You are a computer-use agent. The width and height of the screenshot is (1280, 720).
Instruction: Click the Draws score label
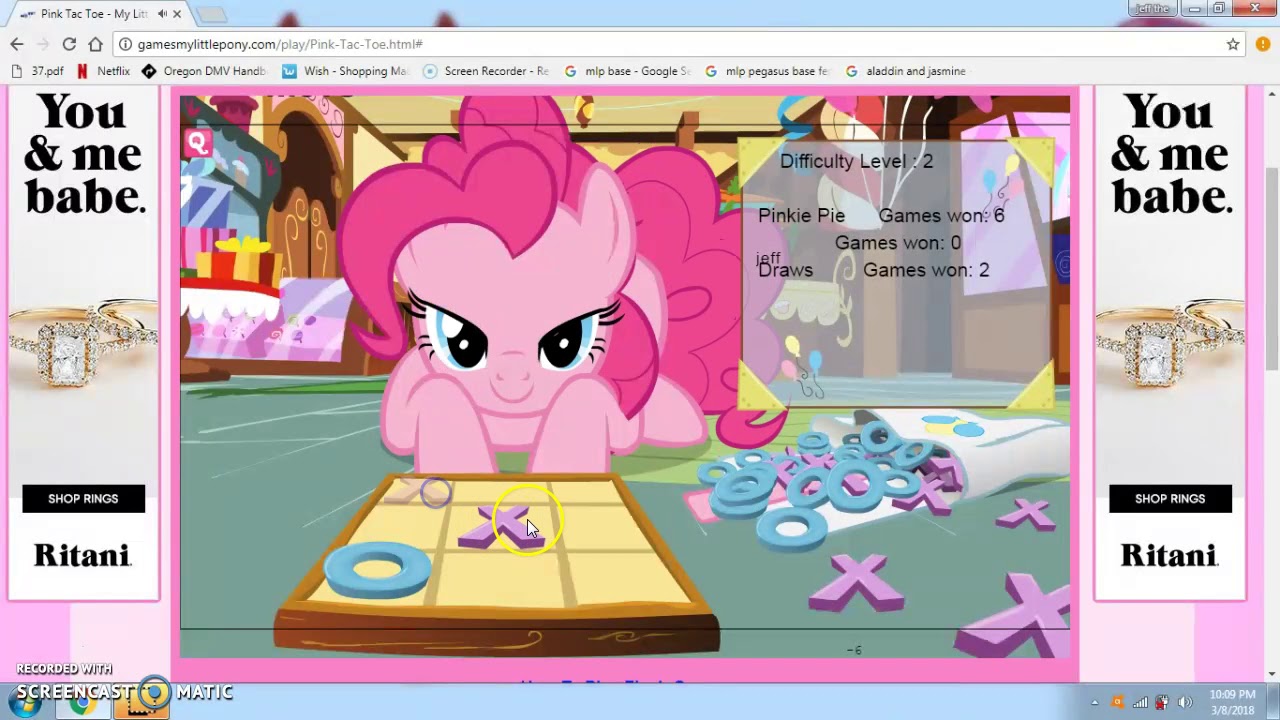[x=786, y=270]
